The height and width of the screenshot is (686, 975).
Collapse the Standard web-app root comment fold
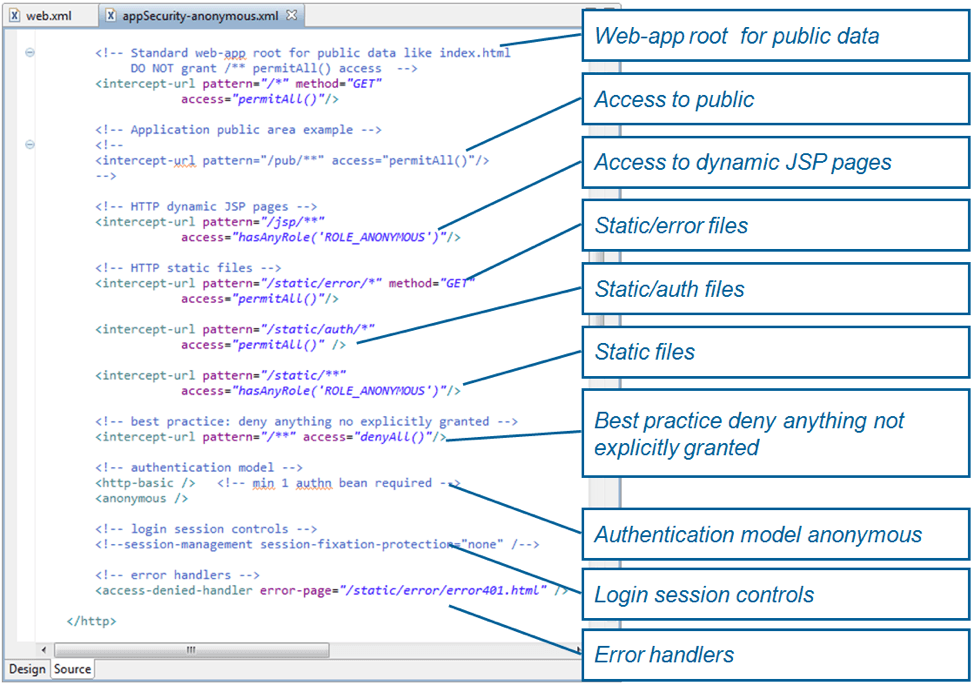coord(30,53)
